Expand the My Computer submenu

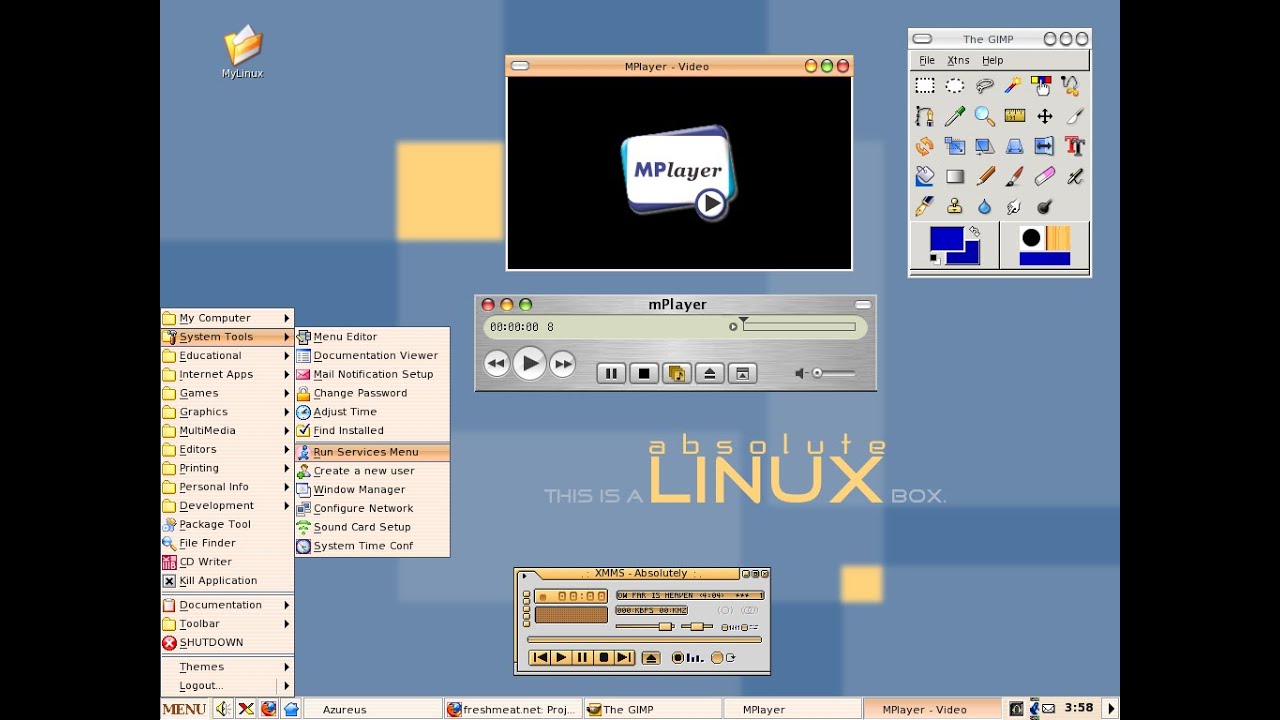click(x=227, y=318)
